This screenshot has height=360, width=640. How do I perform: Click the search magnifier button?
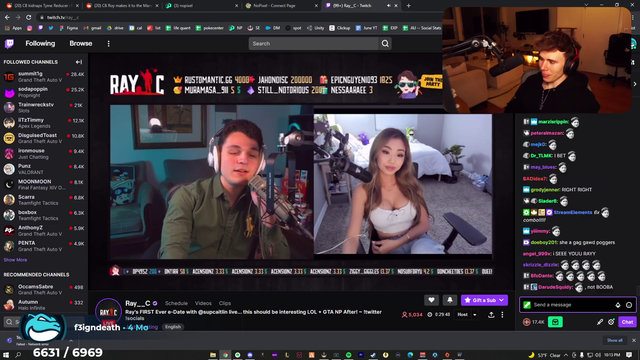click(385, 43)
